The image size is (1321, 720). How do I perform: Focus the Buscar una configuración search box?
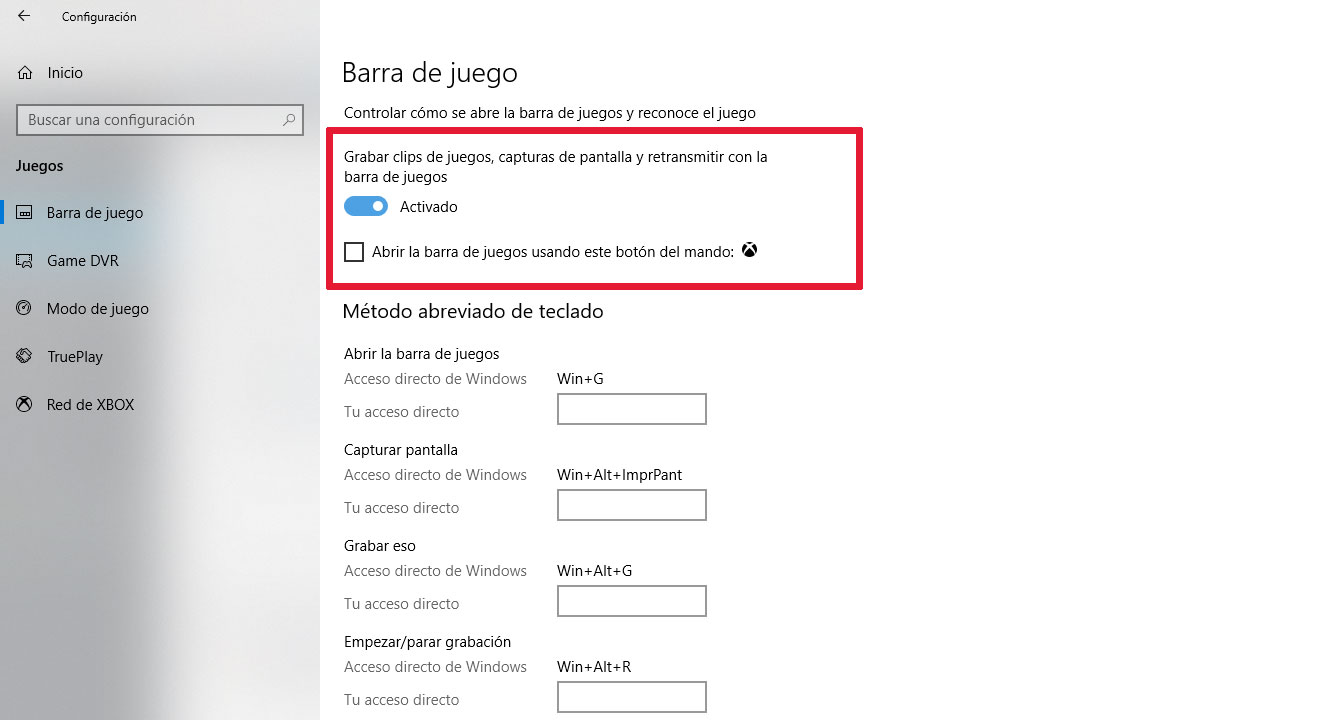click(159, 120)
